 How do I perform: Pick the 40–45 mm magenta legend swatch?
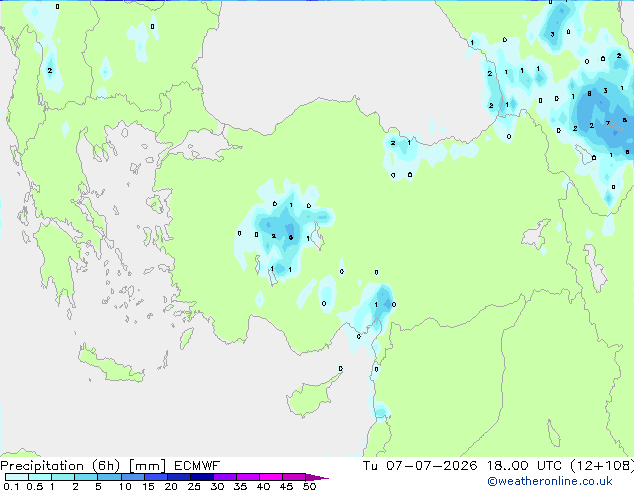(271, 477)
